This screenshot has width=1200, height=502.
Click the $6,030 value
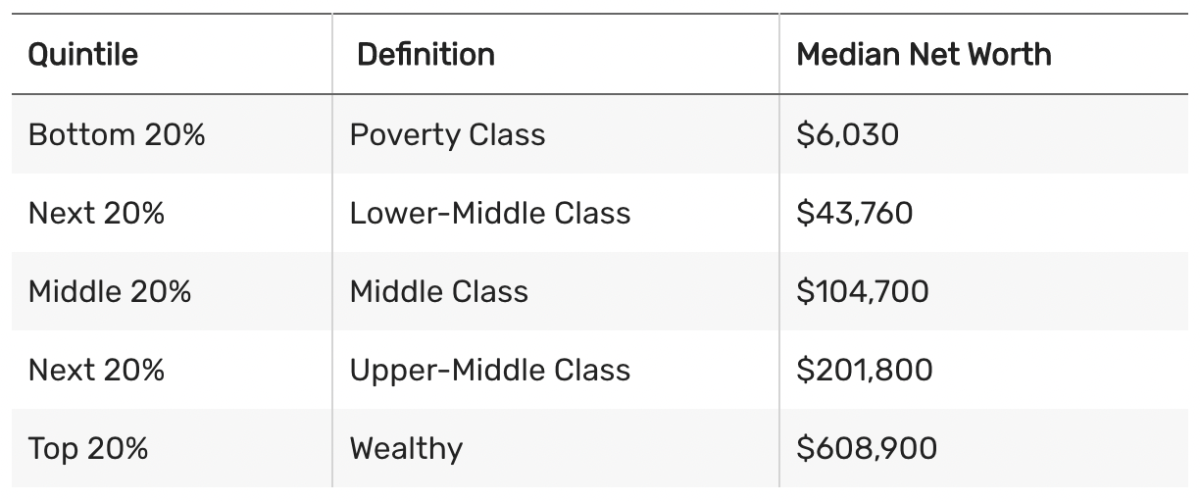coord(848,134)
